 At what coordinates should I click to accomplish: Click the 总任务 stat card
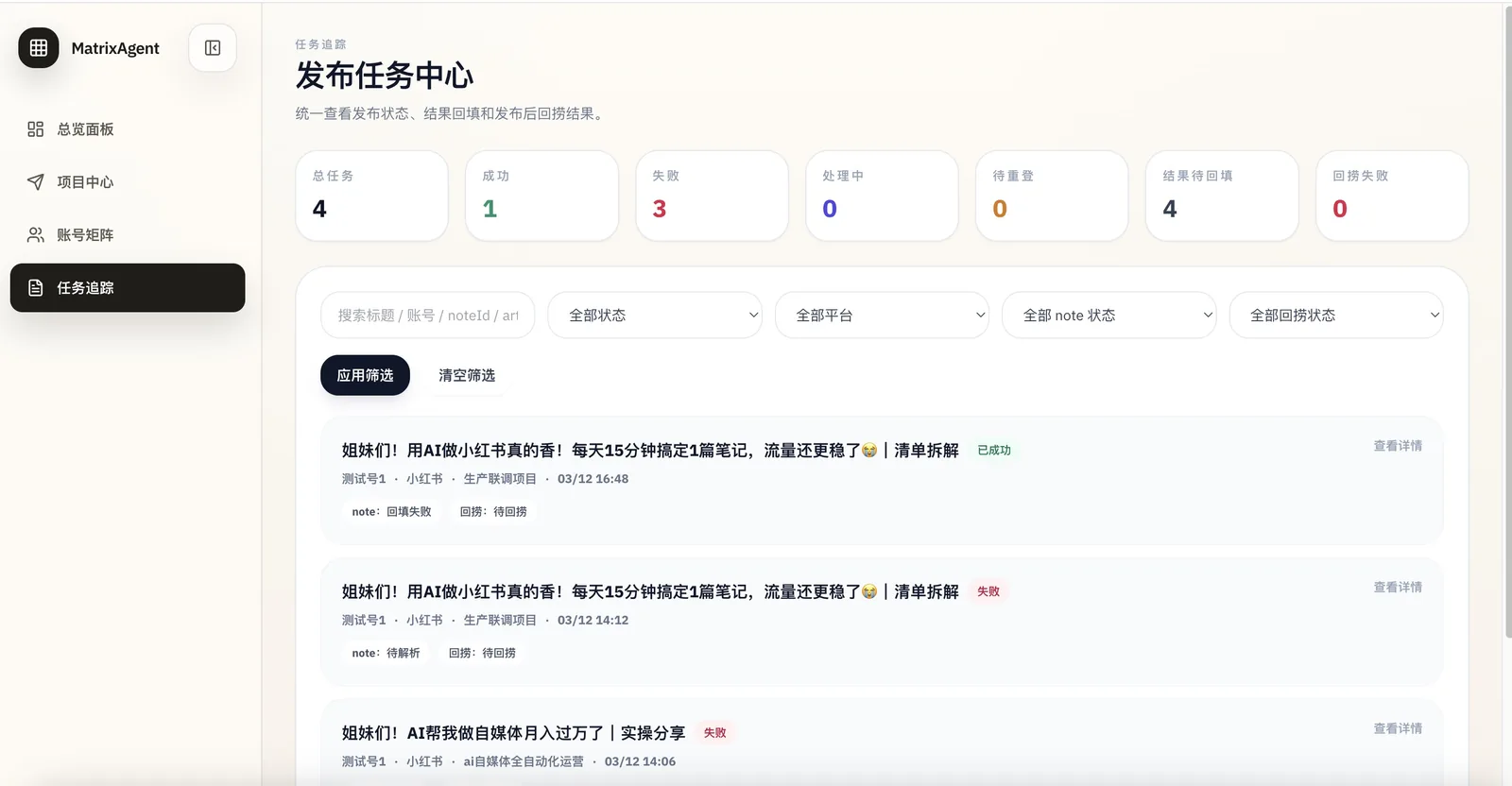click(372, 196)
